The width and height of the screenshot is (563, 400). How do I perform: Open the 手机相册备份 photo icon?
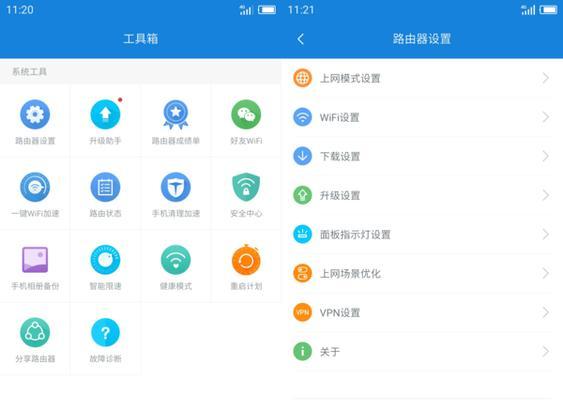pyautogui.click(x=35, y=260)
